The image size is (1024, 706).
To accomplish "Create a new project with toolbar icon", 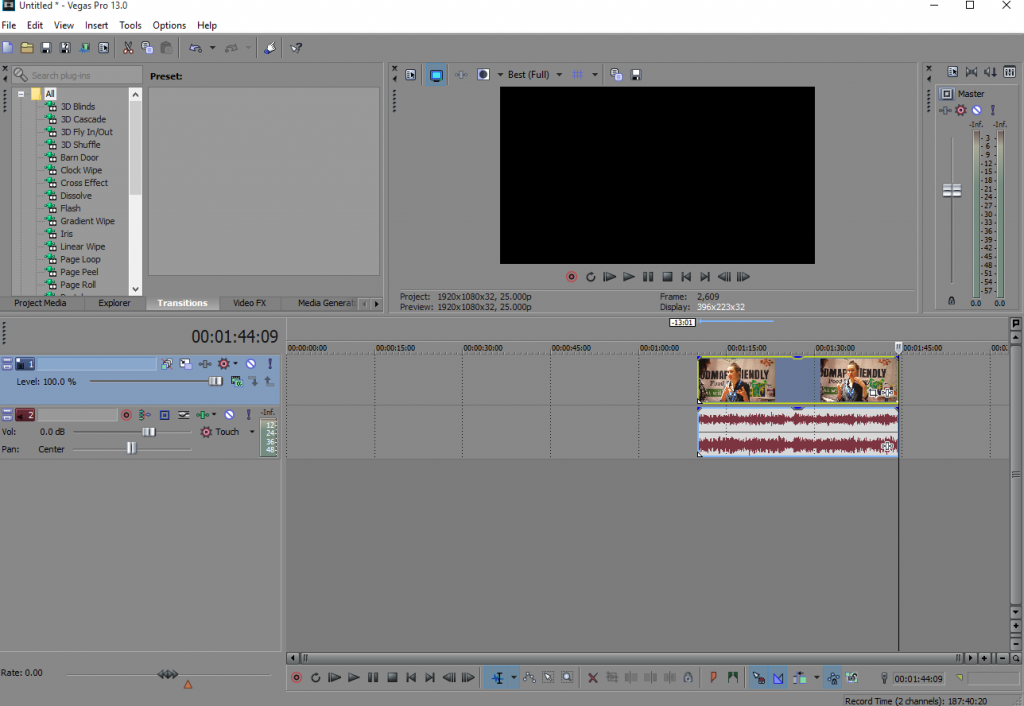I will pos(8,48).
